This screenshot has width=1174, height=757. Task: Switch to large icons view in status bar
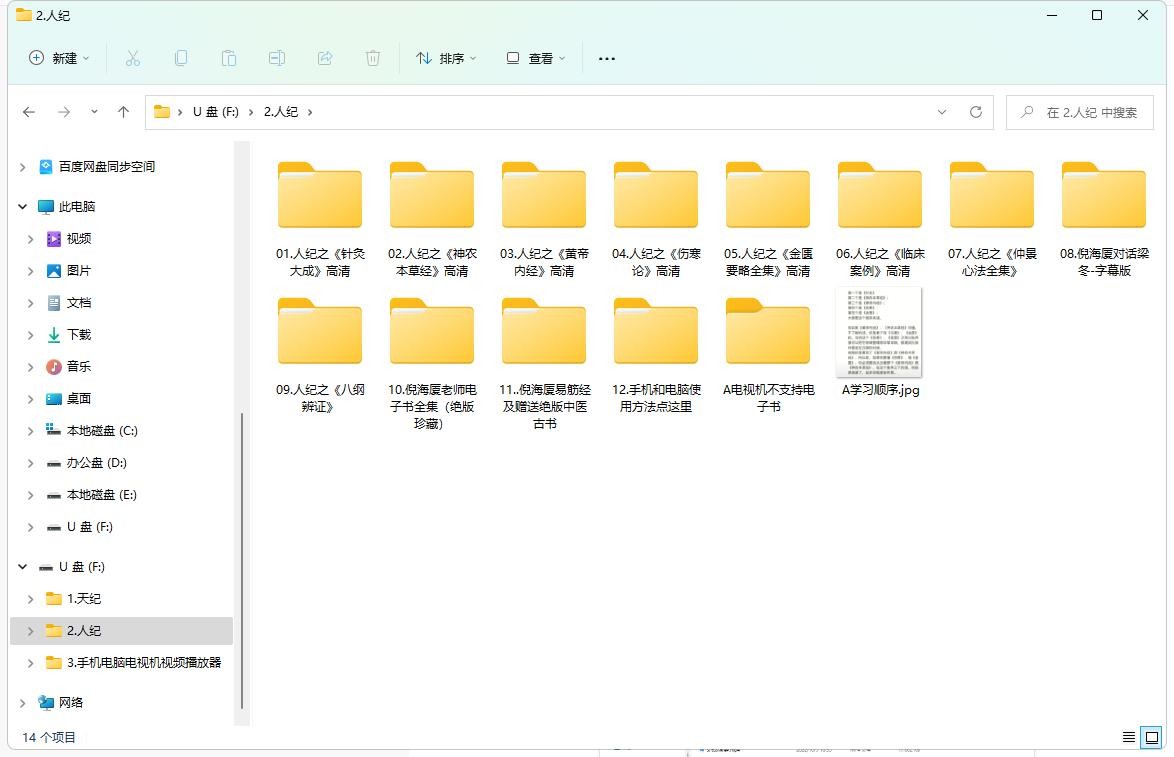[x=1151, y=737]
